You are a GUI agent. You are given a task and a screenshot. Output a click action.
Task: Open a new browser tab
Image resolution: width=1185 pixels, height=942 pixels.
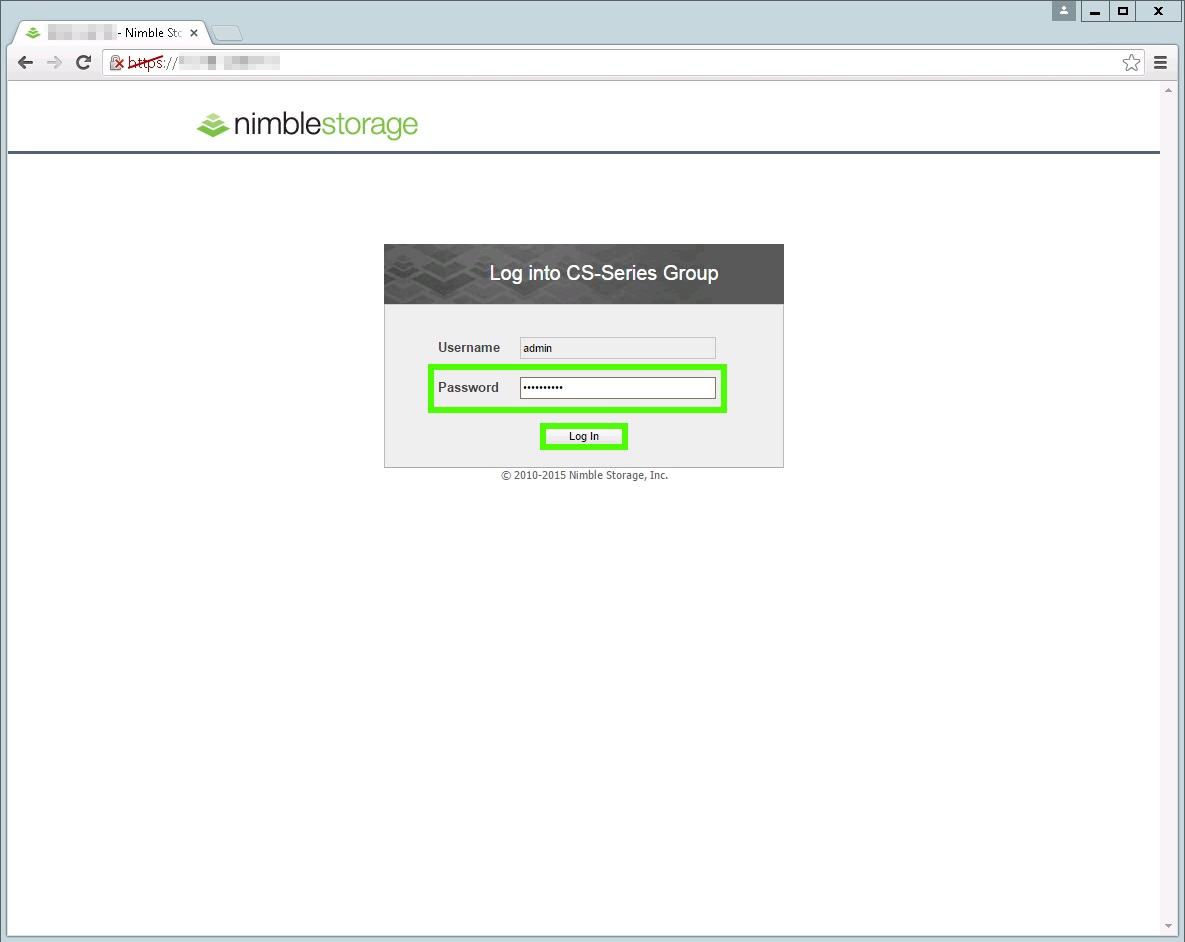coord(226,32)
